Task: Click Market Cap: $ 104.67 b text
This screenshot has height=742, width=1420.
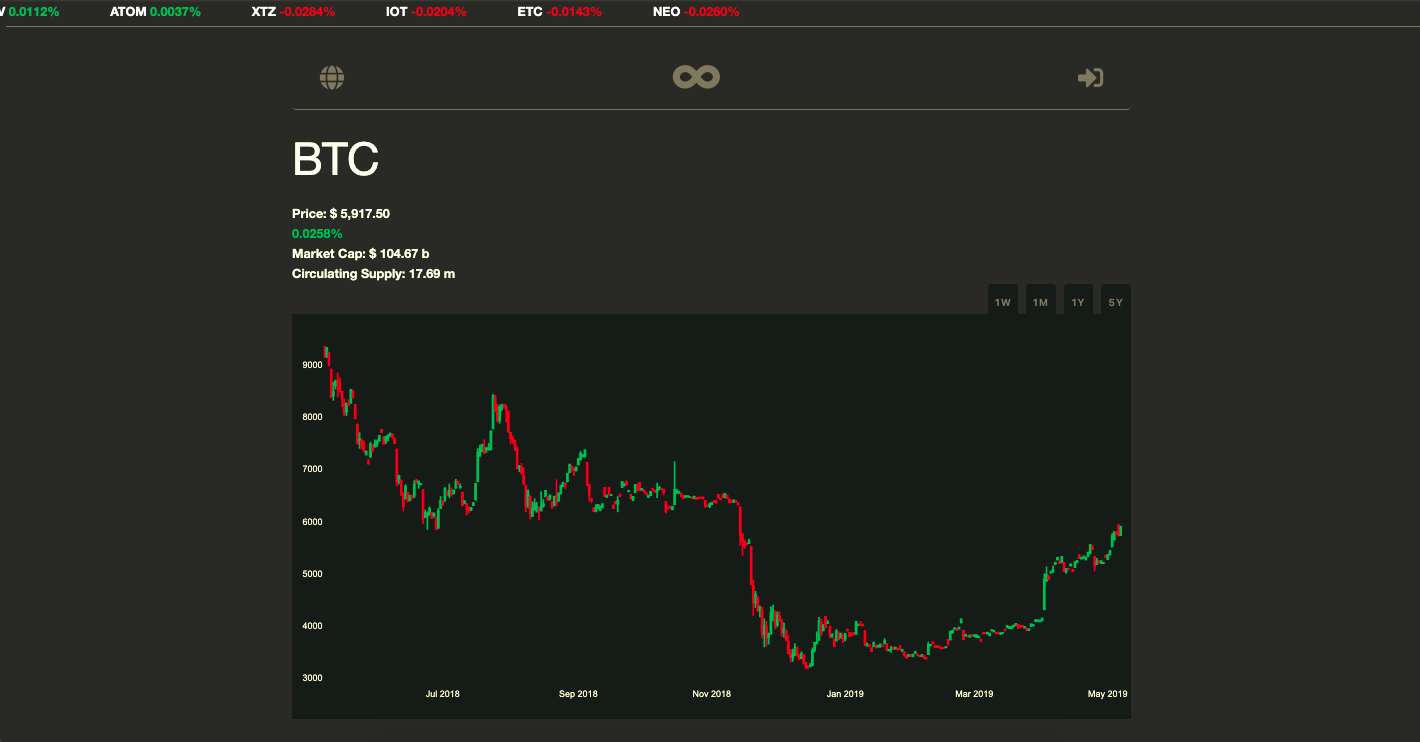Action: [x=361, y=253]
